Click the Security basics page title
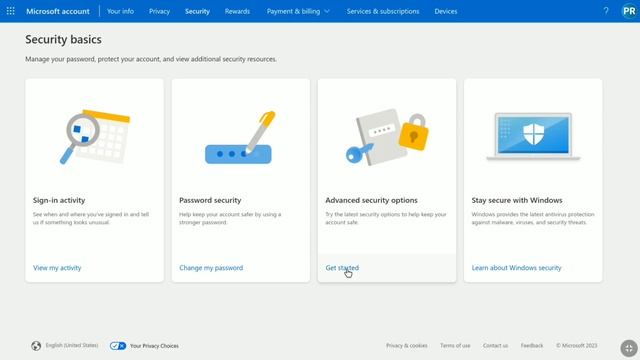The height and width of the screenshot is (360, 640). pos(63,40)
